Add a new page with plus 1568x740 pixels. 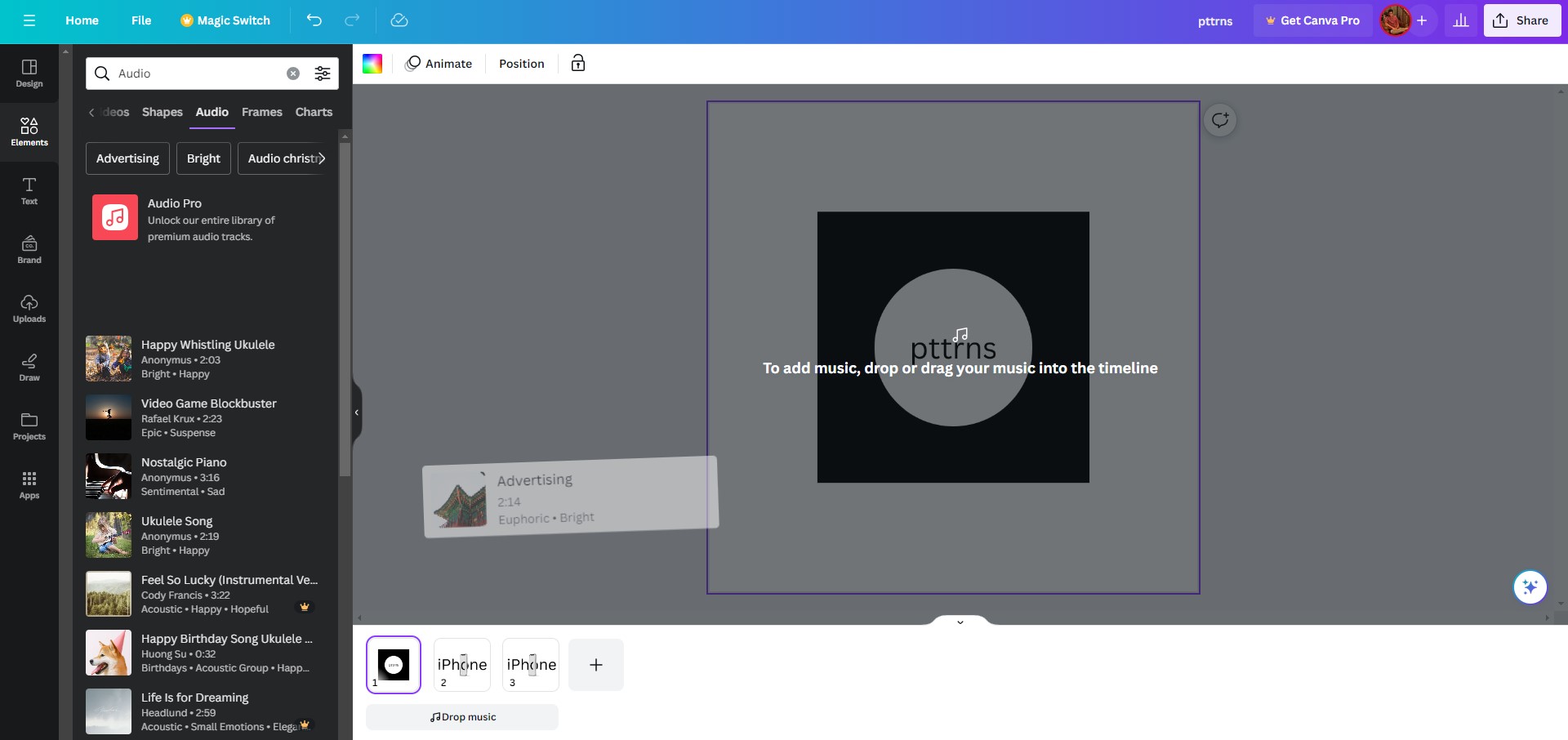(x=596, y=665)
